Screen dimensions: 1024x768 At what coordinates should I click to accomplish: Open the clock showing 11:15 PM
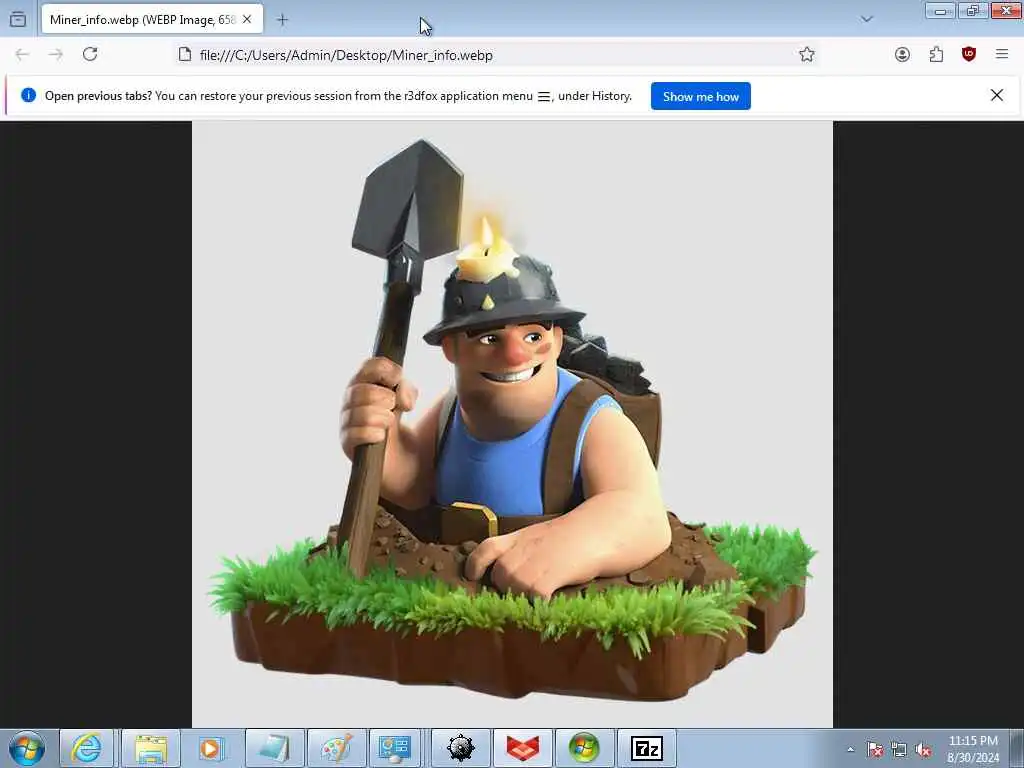coord(973,749)
